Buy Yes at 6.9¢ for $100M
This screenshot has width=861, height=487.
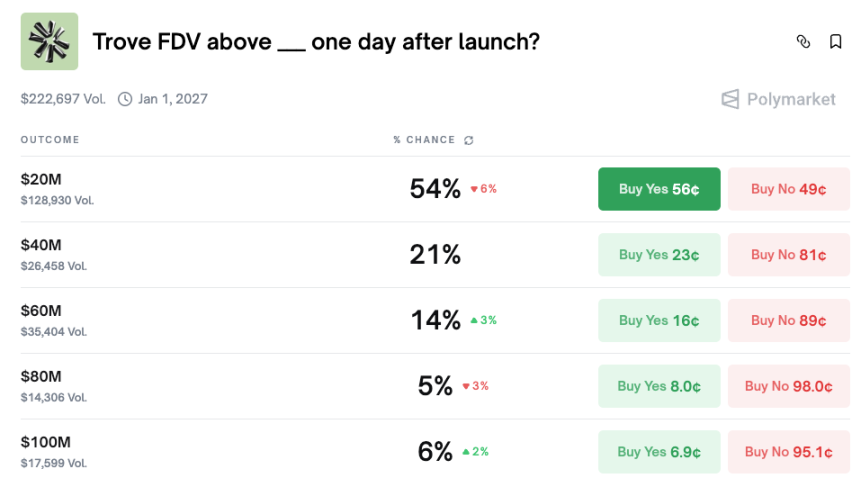point(659,452)
